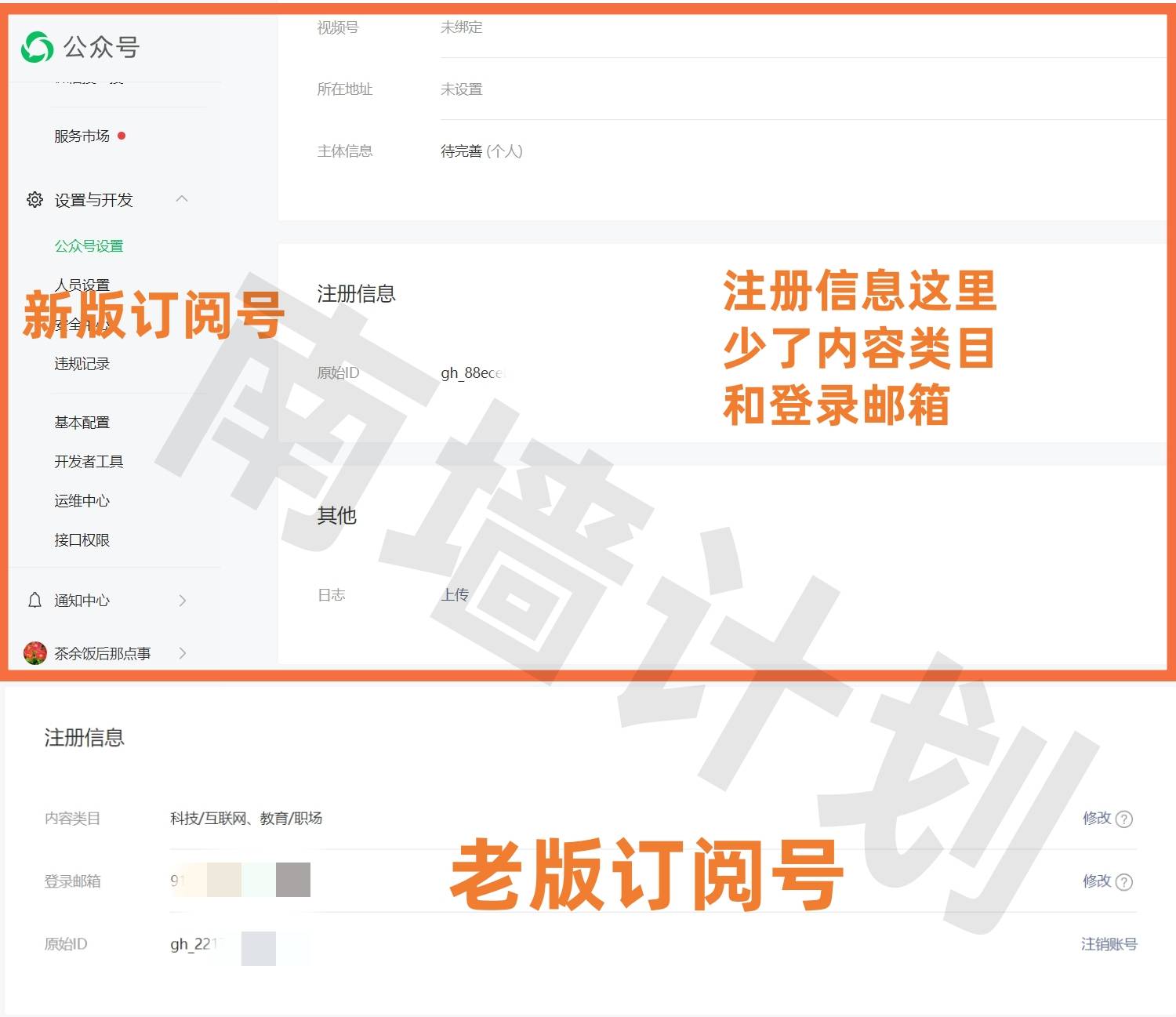
Task: Click 修改 for 内容类目
Action: coord(1096,819)
